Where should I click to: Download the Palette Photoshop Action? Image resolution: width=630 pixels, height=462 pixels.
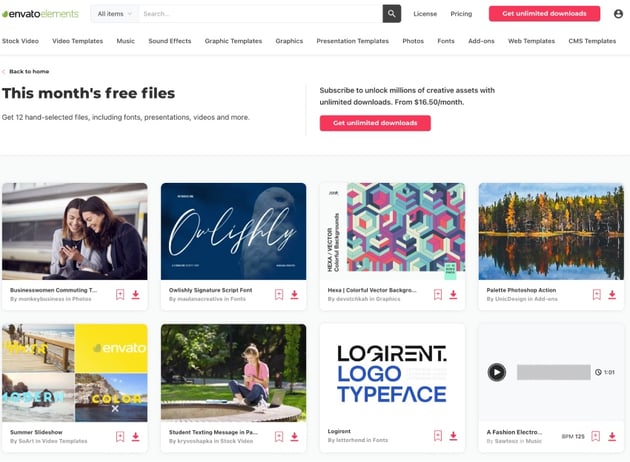(x=612, y=294)
